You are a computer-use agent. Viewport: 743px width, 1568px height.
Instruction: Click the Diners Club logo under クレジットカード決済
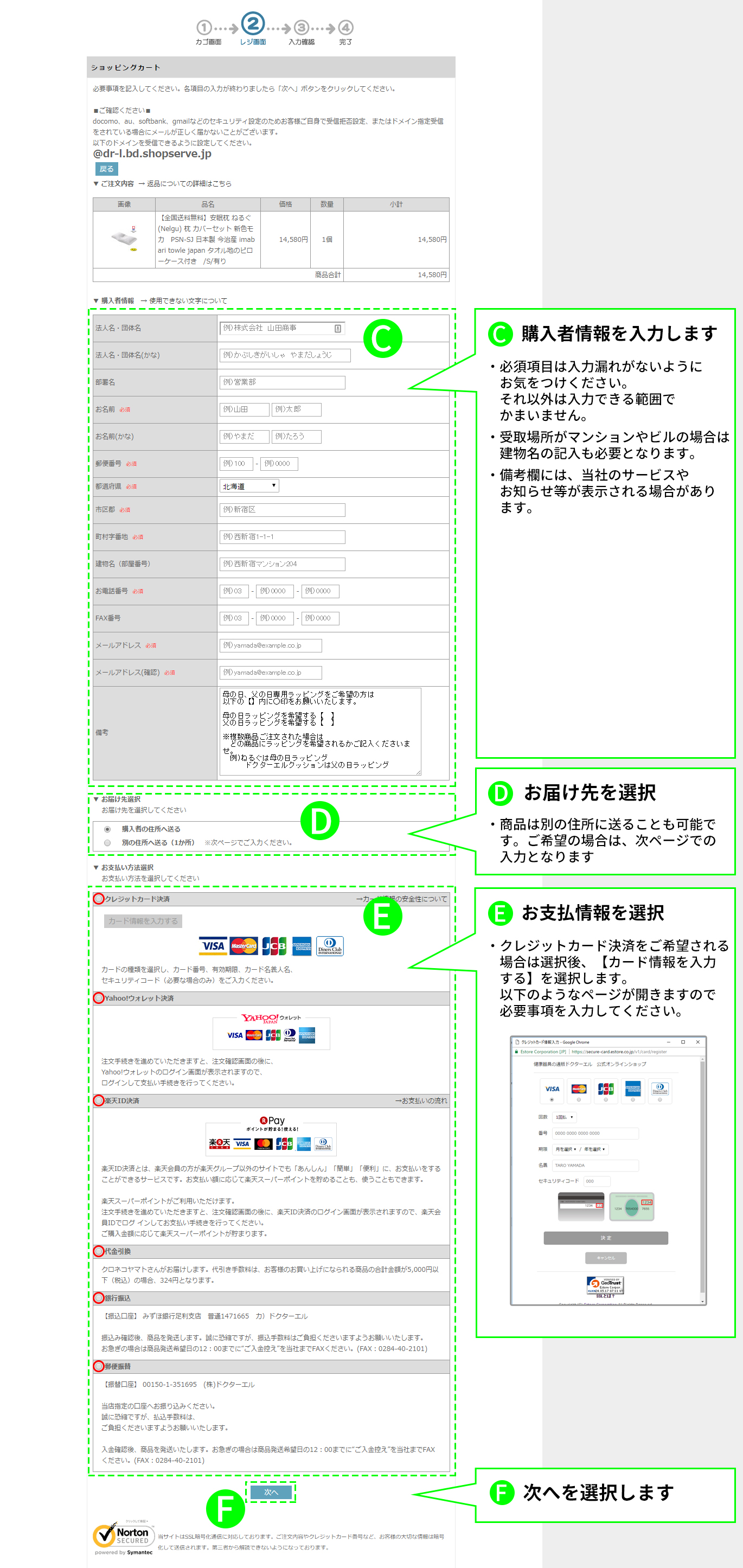pyautogui.click(x=330, y=945)
